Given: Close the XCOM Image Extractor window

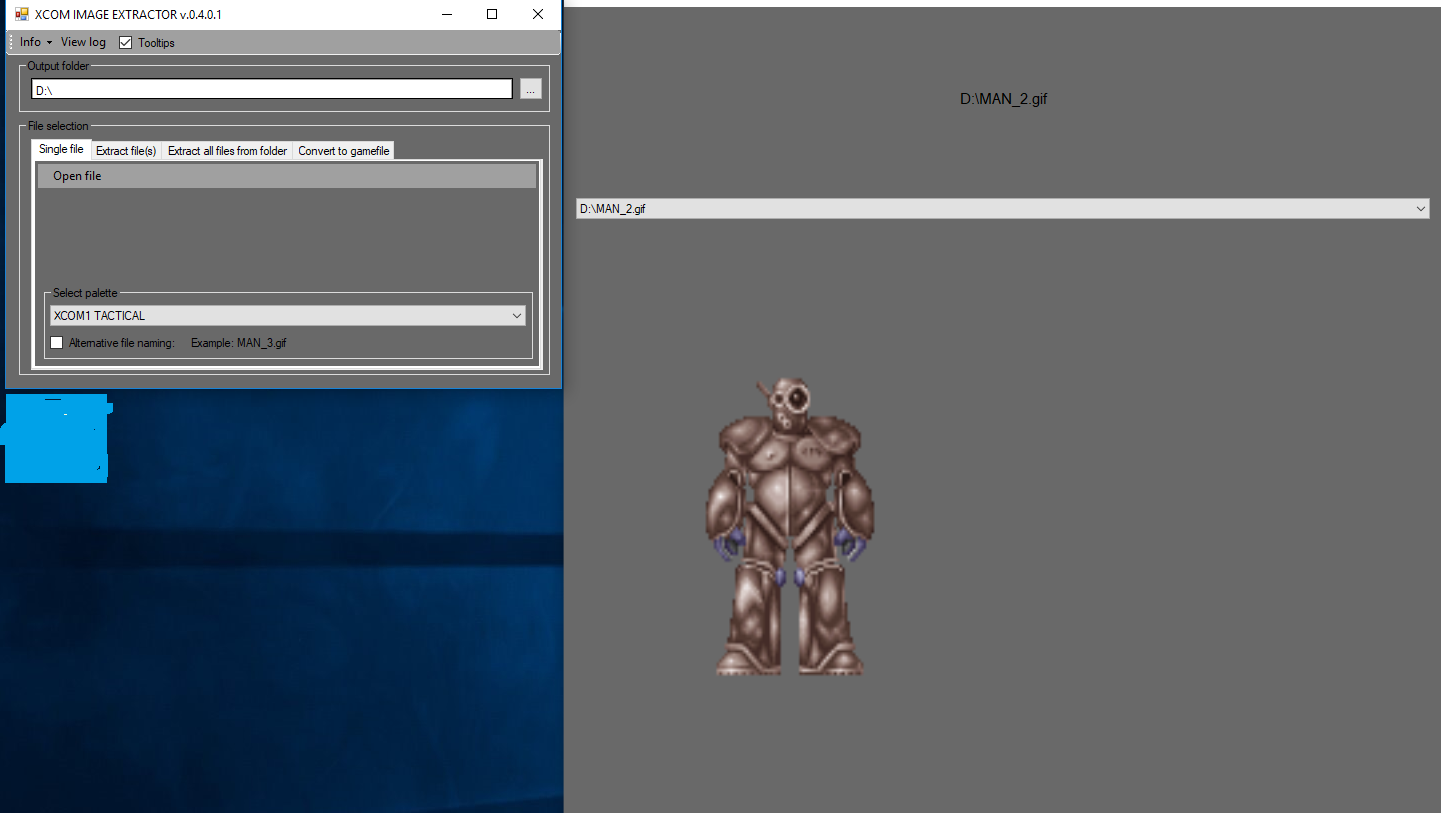Looking at the screenshot, I should pyautogui.click(x=538, y=14).
